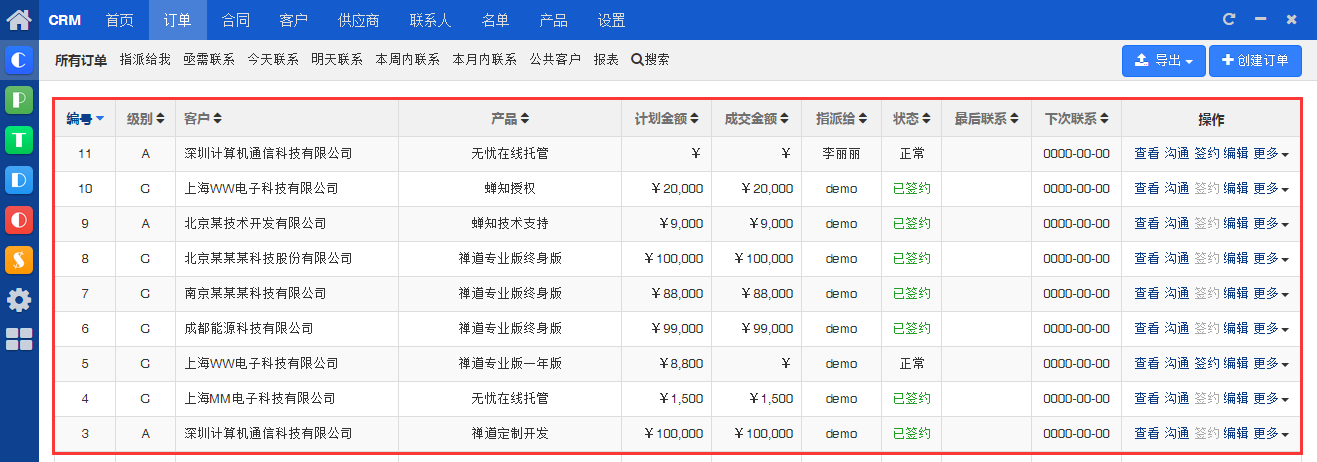Sort by 计划金额 column header

(666, 119)
